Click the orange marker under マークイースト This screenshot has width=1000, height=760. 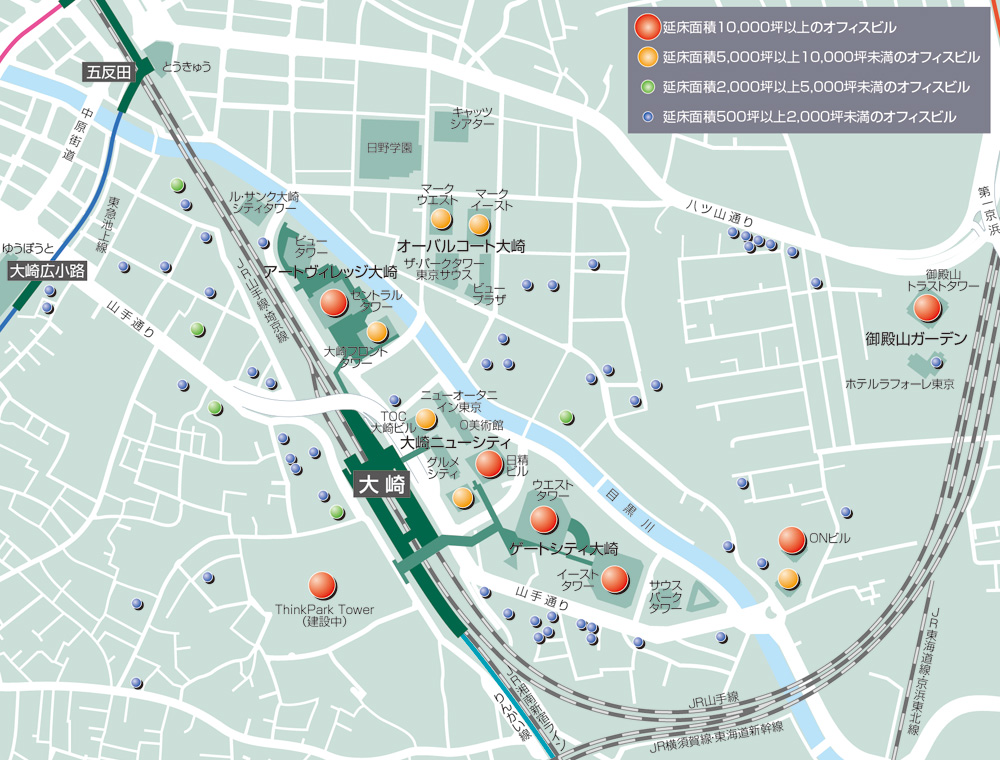click(x=479, y=224)
